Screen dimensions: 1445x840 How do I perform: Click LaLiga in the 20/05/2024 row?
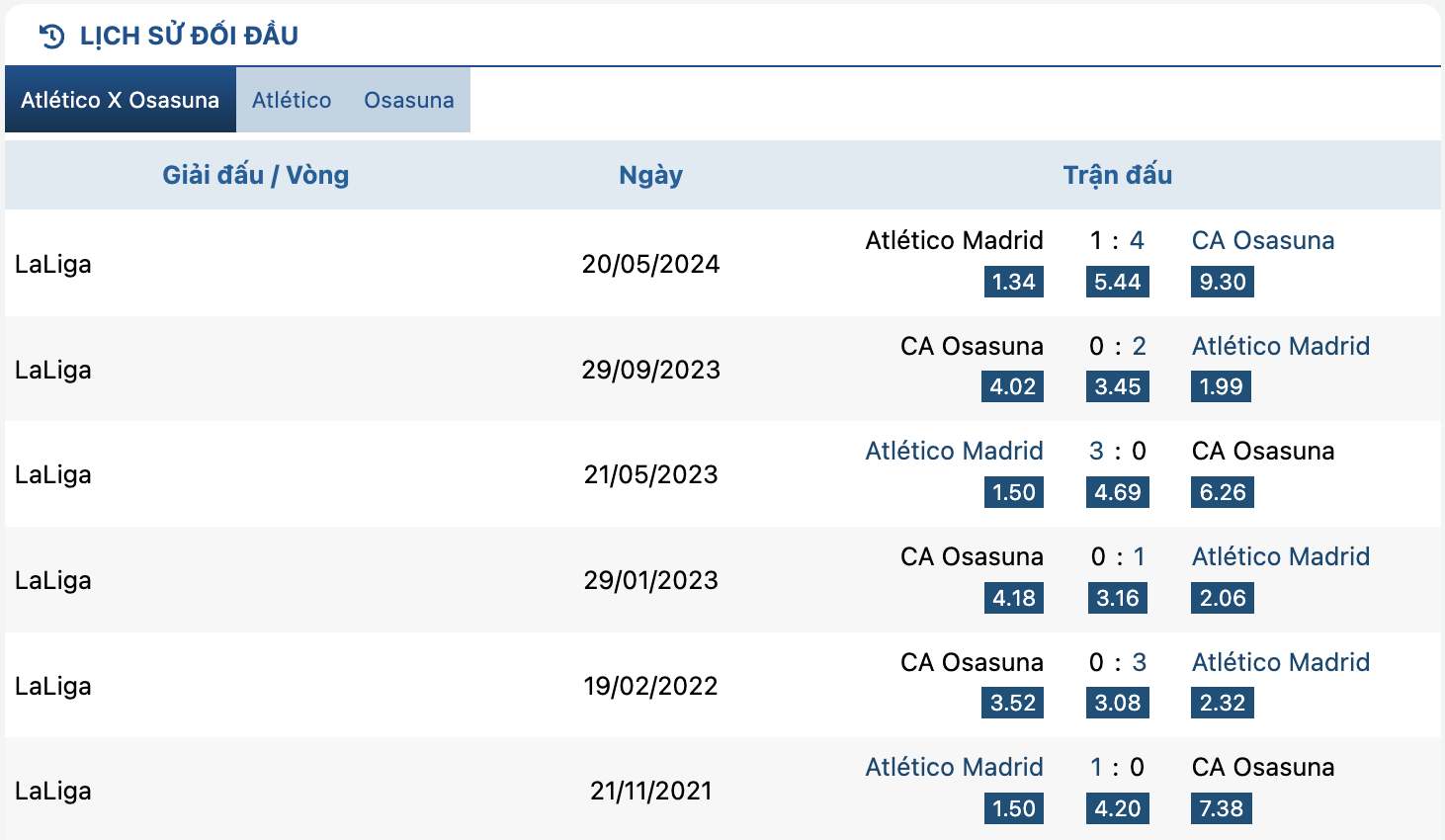(x=53, y=264)
